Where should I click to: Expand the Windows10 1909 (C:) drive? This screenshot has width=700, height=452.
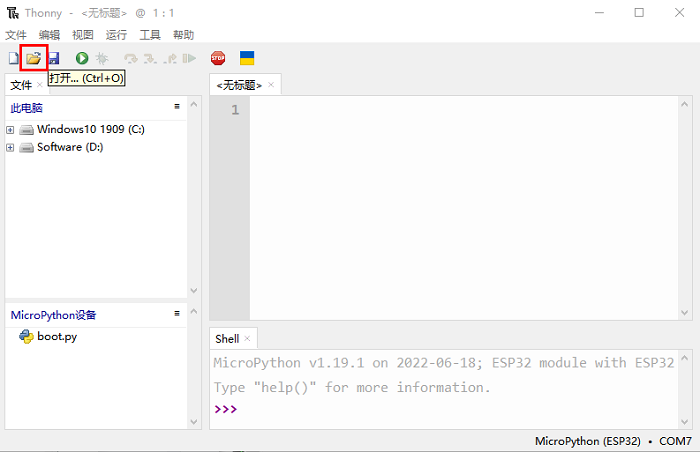coord(10,130)
